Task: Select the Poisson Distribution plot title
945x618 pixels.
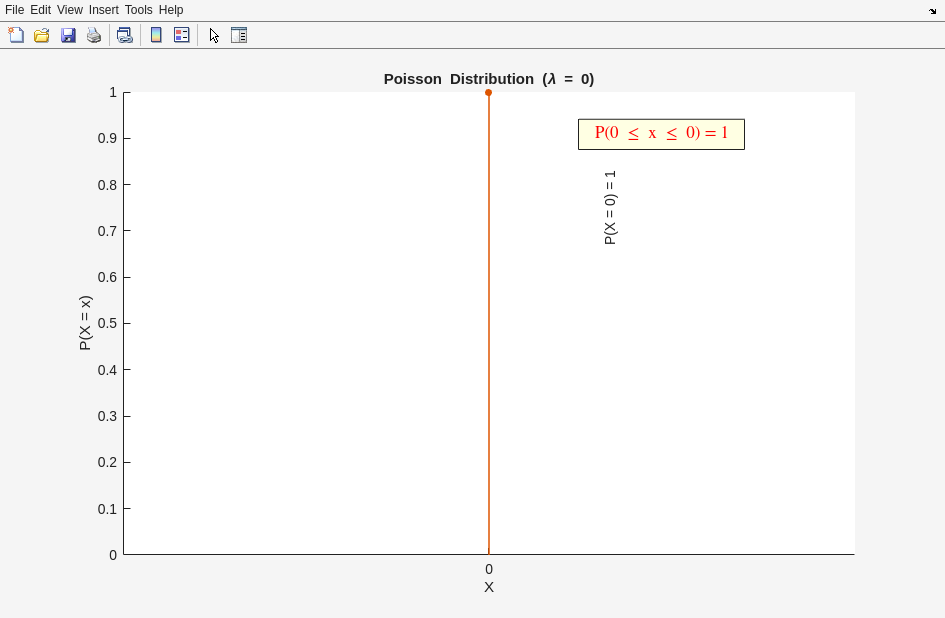Action: pyautogui.click(x=488, y=79)
